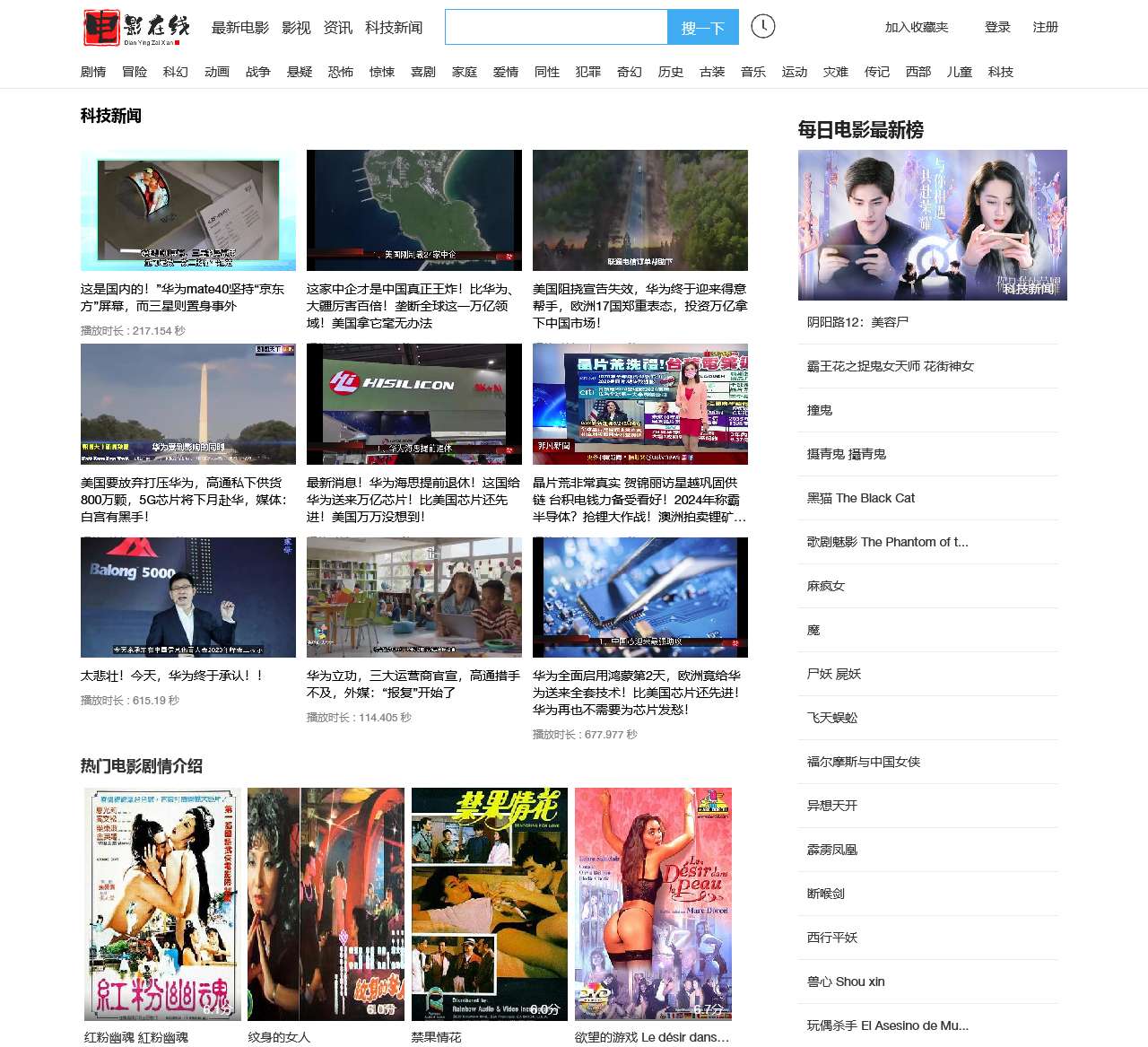Image resolution: width=1148 pixels, height=1047 pixels.
Task: Open 撞鬼 in ranking list
Action: [820, 410]
